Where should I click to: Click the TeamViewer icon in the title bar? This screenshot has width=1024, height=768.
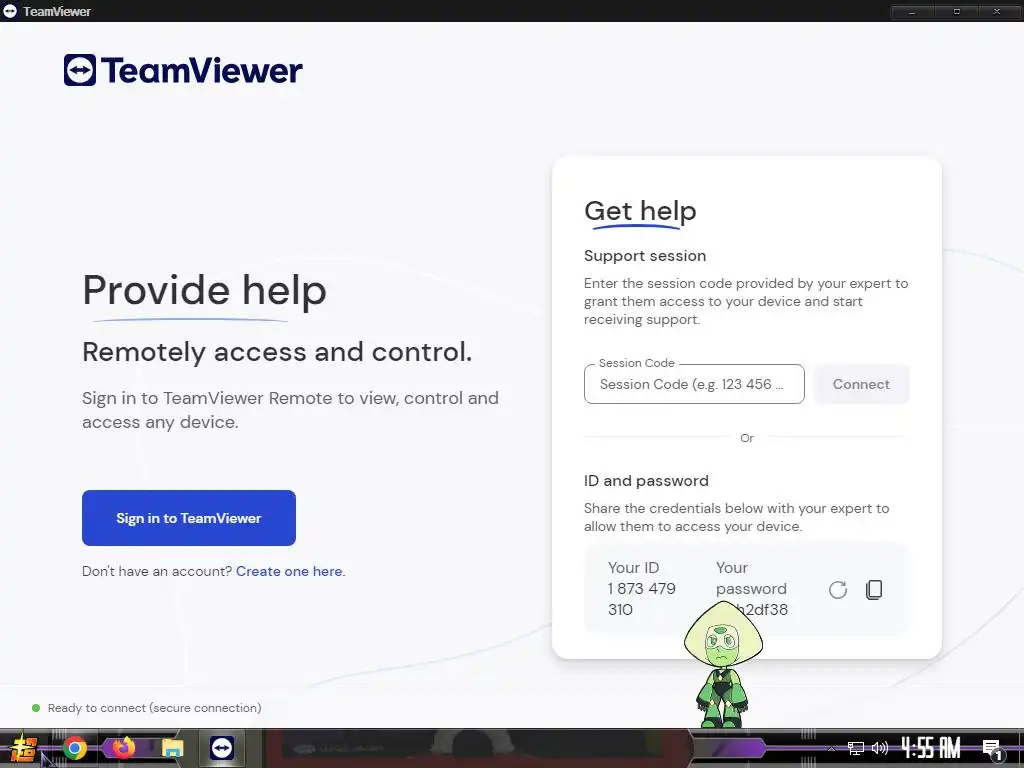coord(10,11)
